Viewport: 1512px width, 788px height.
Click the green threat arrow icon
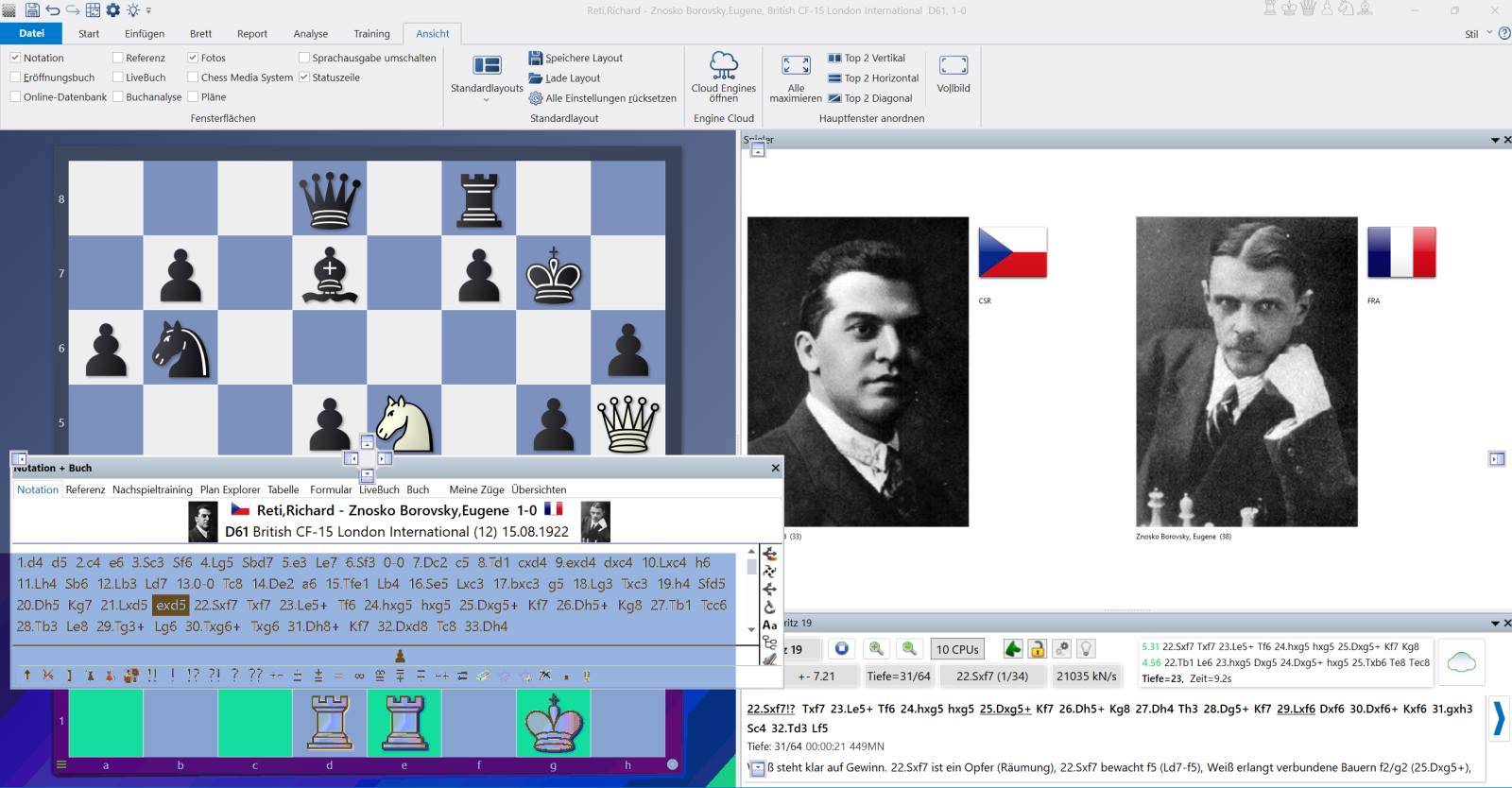[x=1012, y=648]
